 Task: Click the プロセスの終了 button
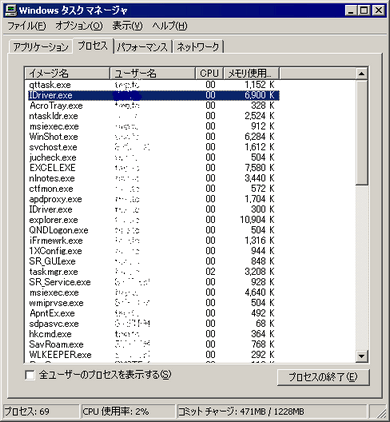(x=323, y=377)
